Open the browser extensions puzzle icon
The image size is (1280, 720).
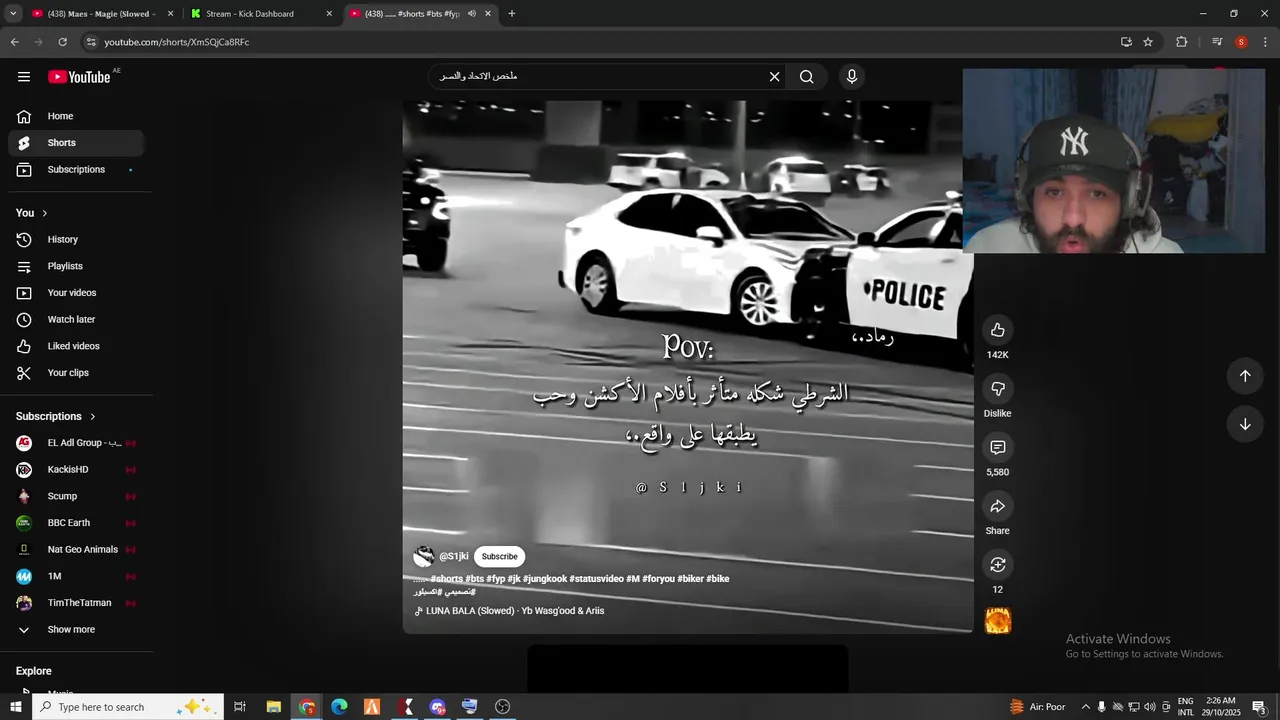pos(1181,42)
